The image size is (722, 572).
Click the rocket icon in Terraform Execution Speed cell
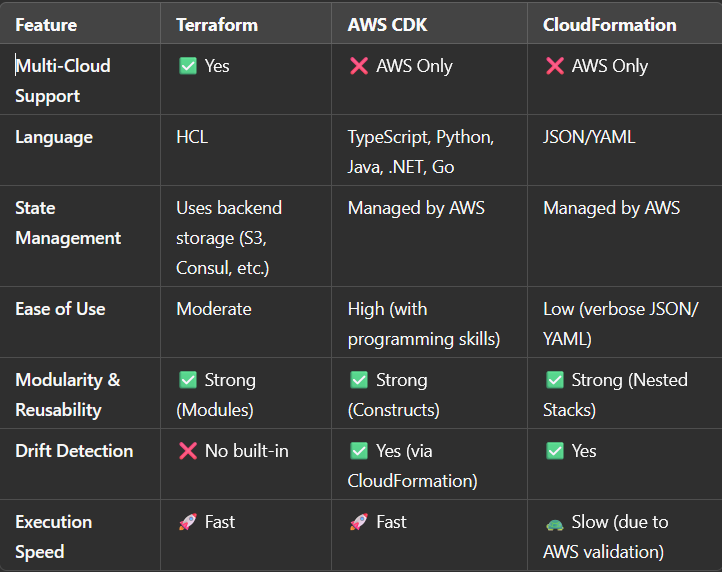coord(186,522)
